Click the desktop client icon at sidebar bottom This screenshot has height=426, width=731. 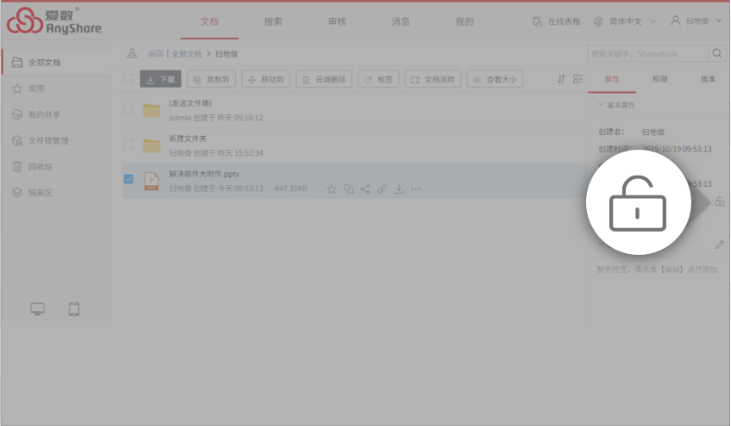pyautogui.click(x=38, y=309)
